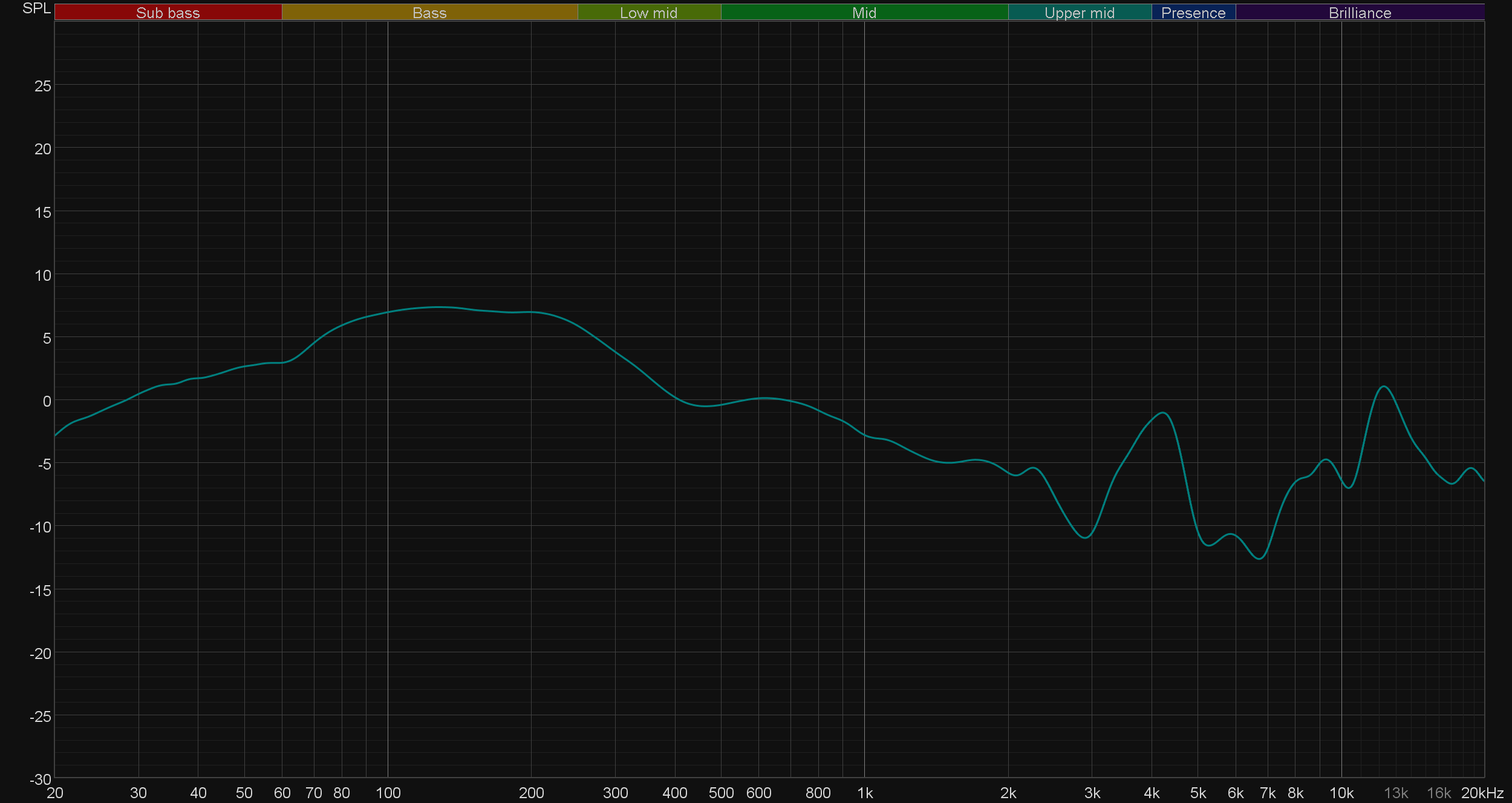Click the 0 dB SPL axis label
1512x803 pixels.
[47, 401]
